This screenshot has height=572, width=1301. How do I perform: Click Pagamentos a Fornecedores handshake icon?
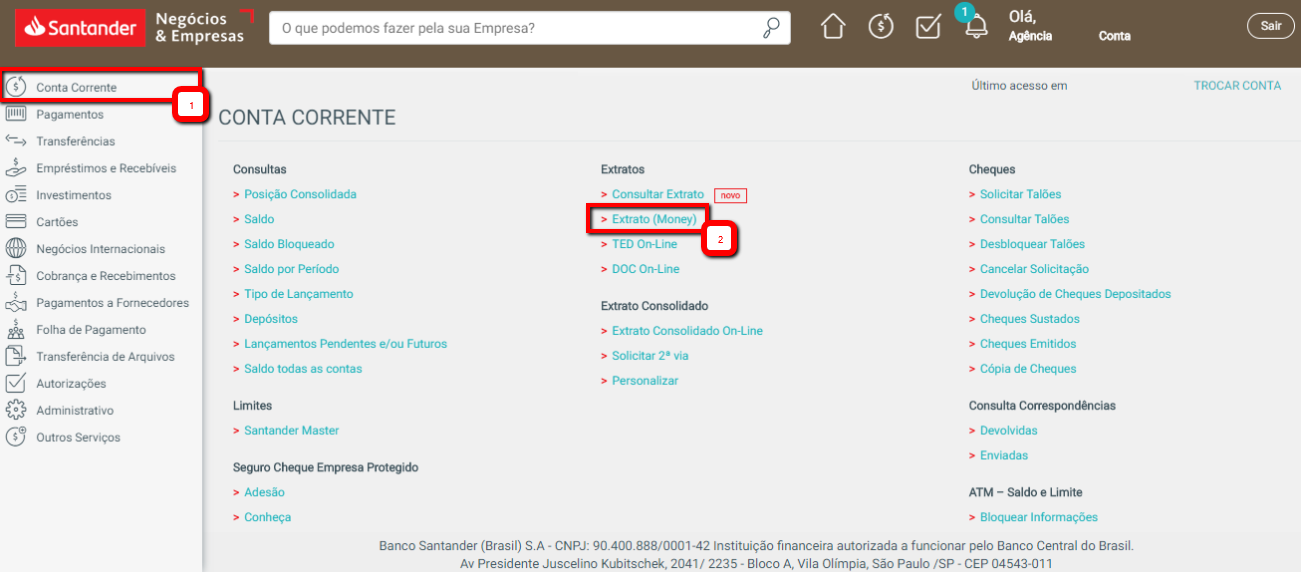click(16, 303)
